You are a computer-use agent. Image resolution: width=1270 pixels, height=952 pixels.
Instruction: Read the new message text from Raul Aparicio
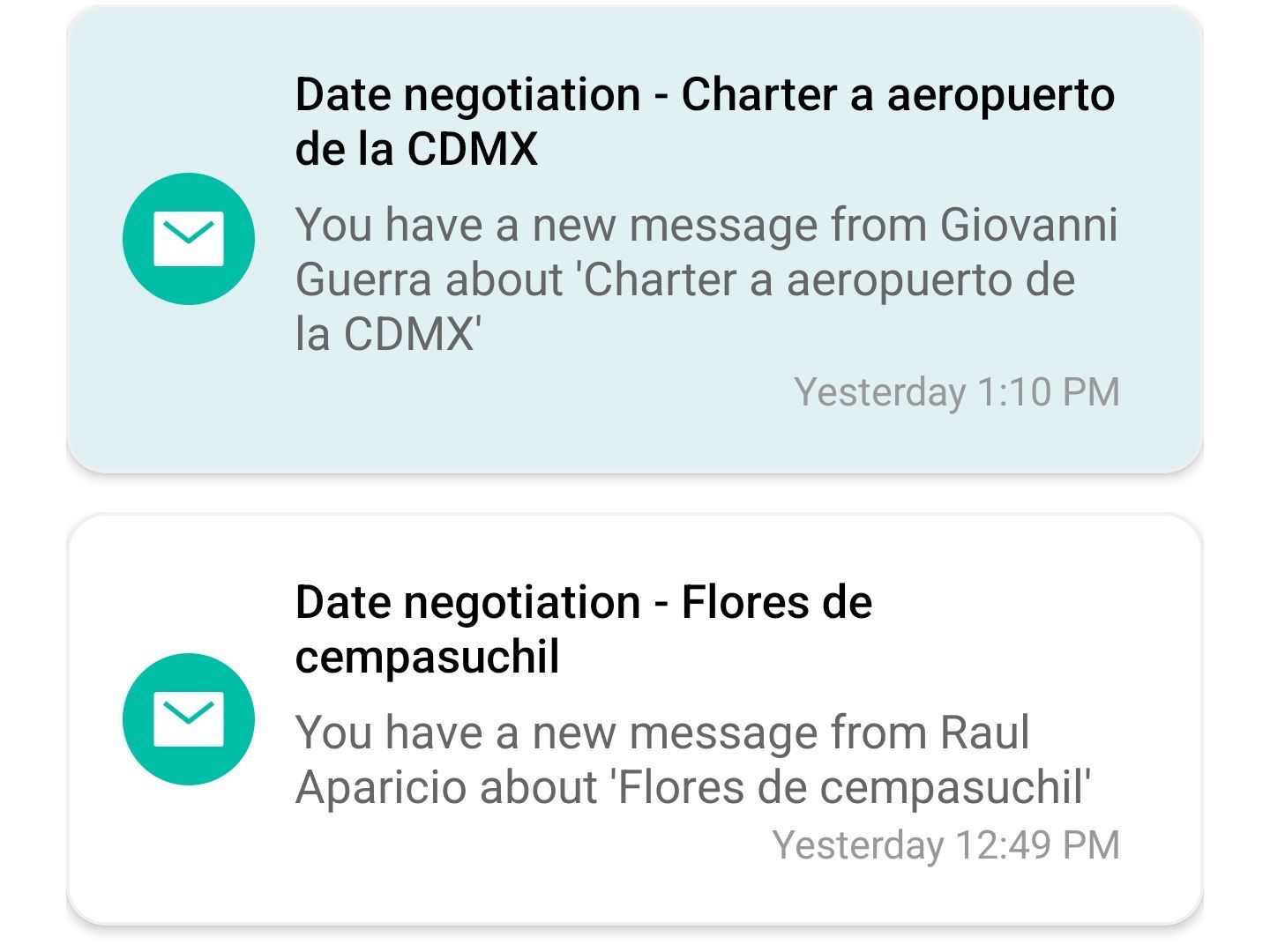(x=692, y=759)
